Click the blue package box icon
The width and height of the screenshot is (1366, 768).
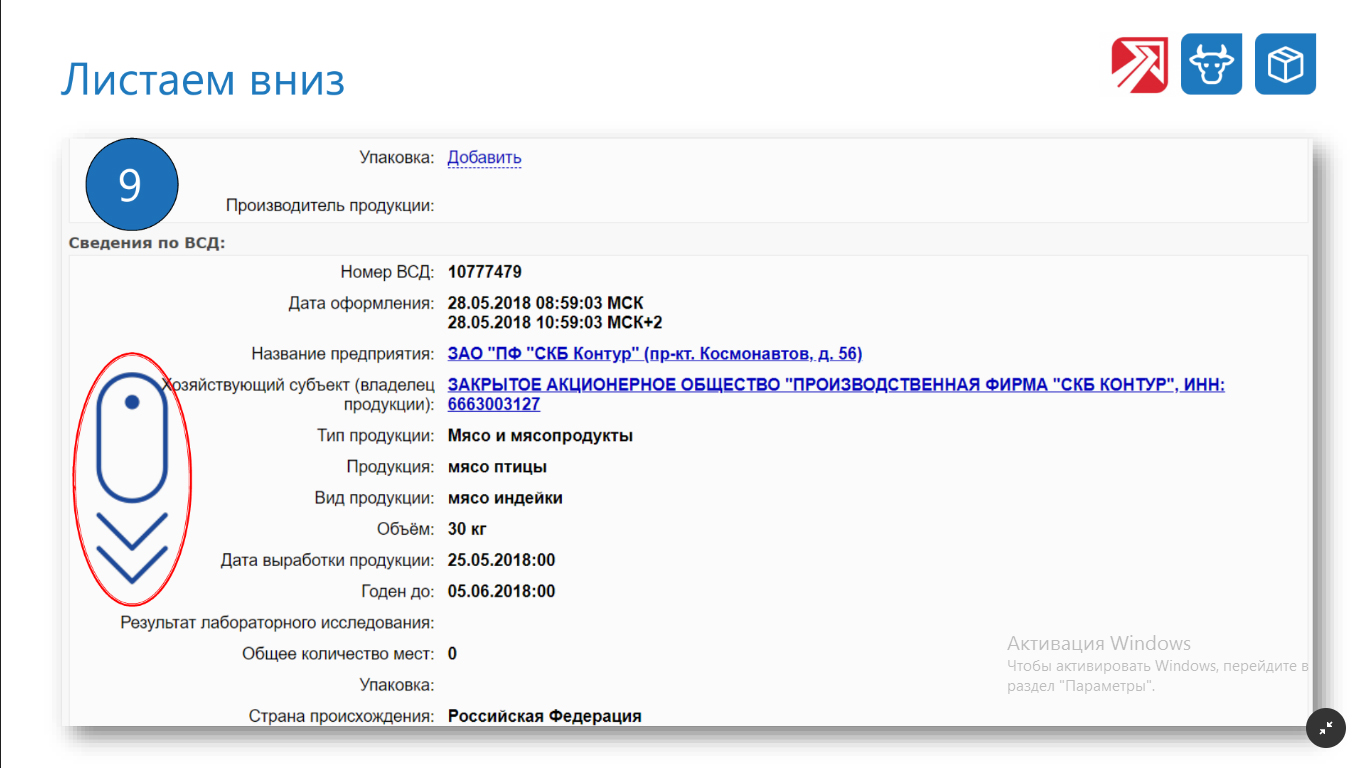click(1285, 64)
